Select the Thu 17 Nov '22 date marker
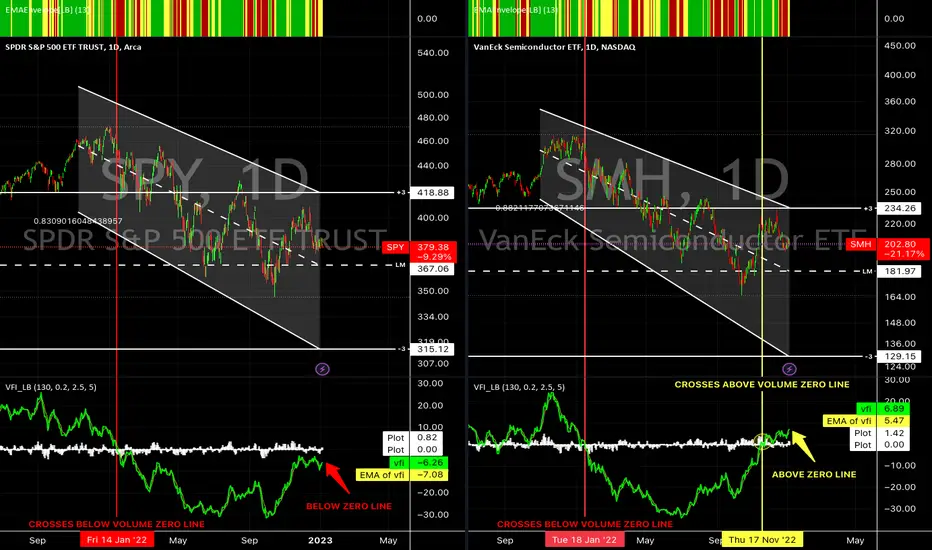Image resolution: width=932 pixels, height=550 pixels. coord(762,540)
